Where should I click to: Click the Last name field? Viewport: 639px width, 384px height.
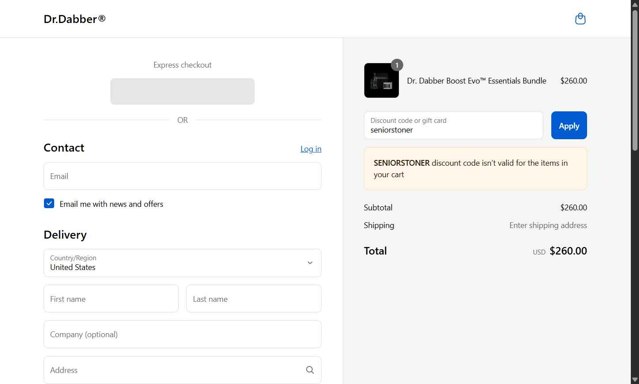(x=253, y=299)
